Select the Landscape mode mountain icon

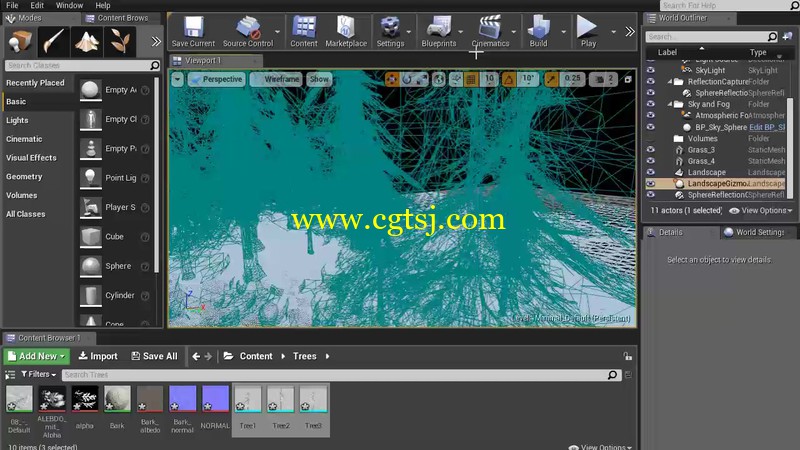coord(87,41)
